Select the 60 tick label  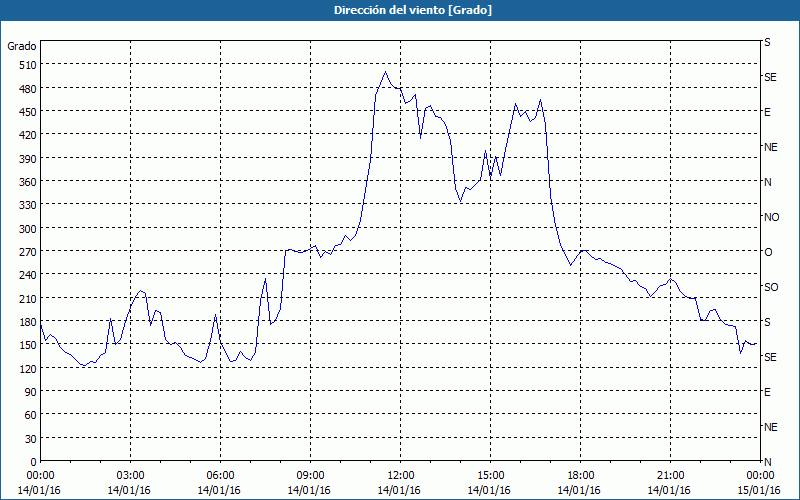31,415
